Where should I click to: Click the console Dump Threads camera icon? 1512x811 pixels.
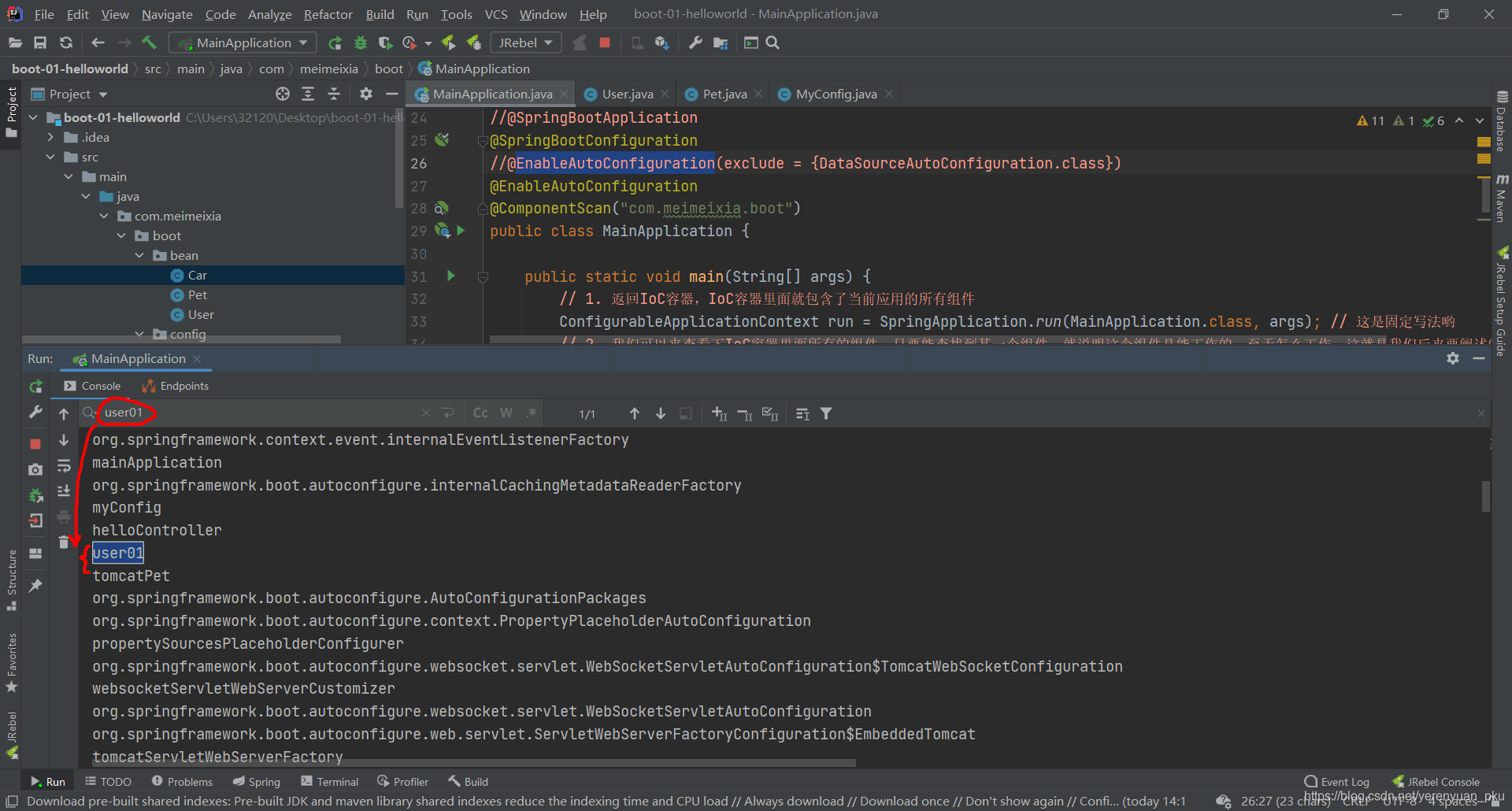click(x=35, y=469)
